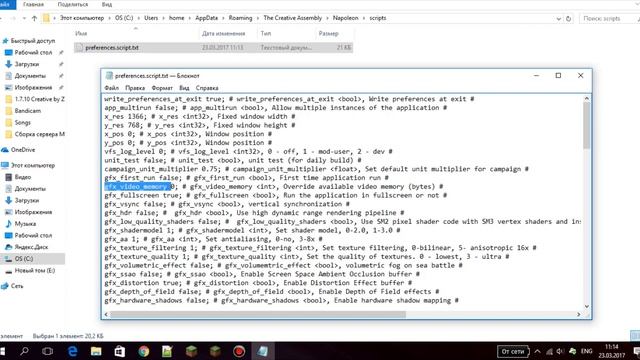Open Музыка under This PC
This screenshot has width=640, height=360.
25,224
